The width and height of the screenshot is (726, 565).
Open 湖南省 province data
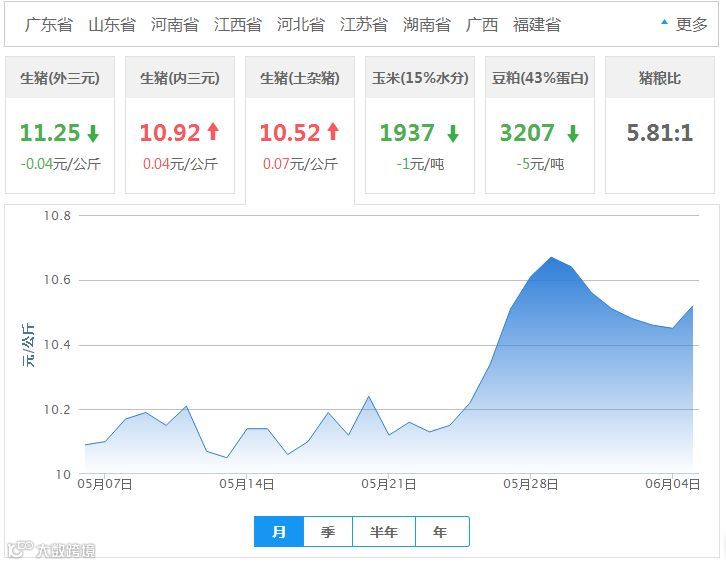click(x=426, y=25)
